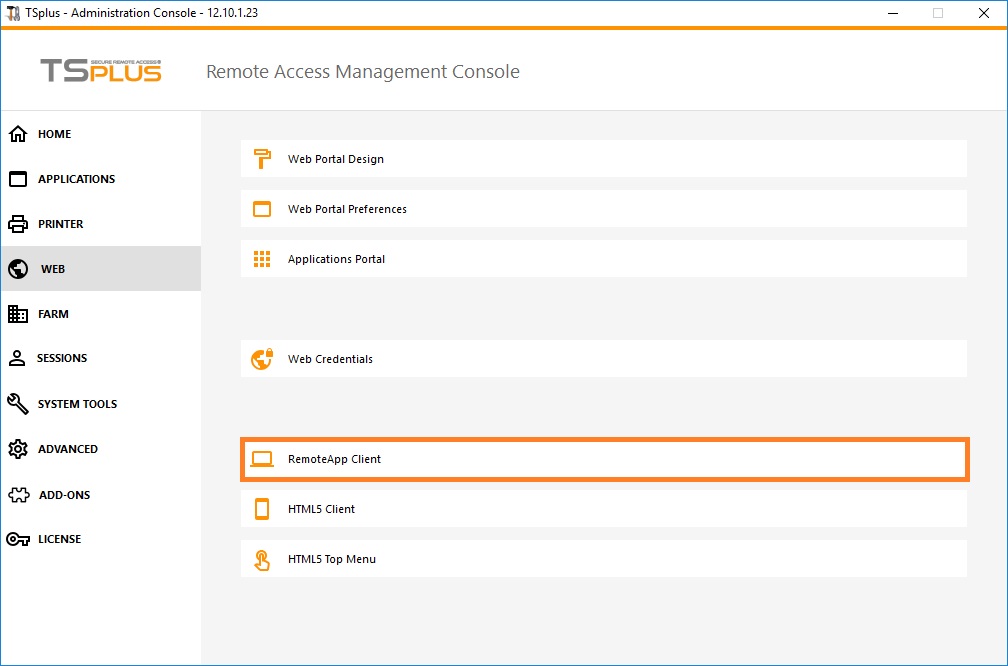Screen dimensions: 1008x666
Task: Click the TSplus logo in header
Action: point(100,71)
